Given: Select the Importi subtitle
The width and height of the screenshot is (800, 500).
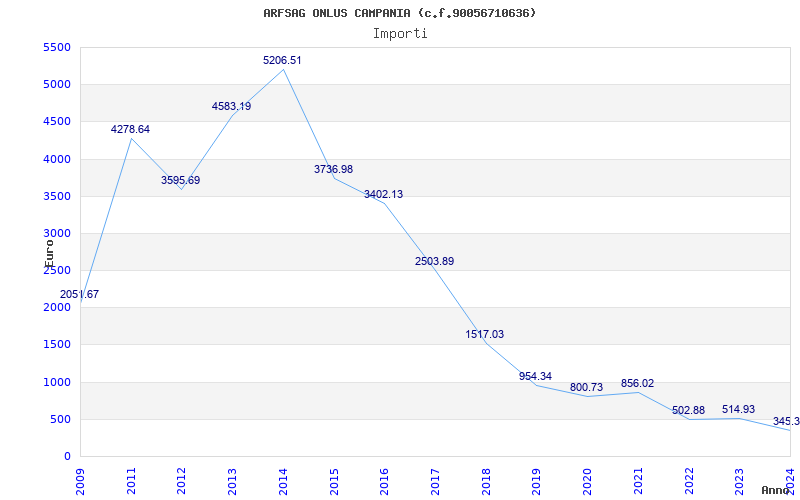Looking at the screenshot, I should click(x=400, y=34).
